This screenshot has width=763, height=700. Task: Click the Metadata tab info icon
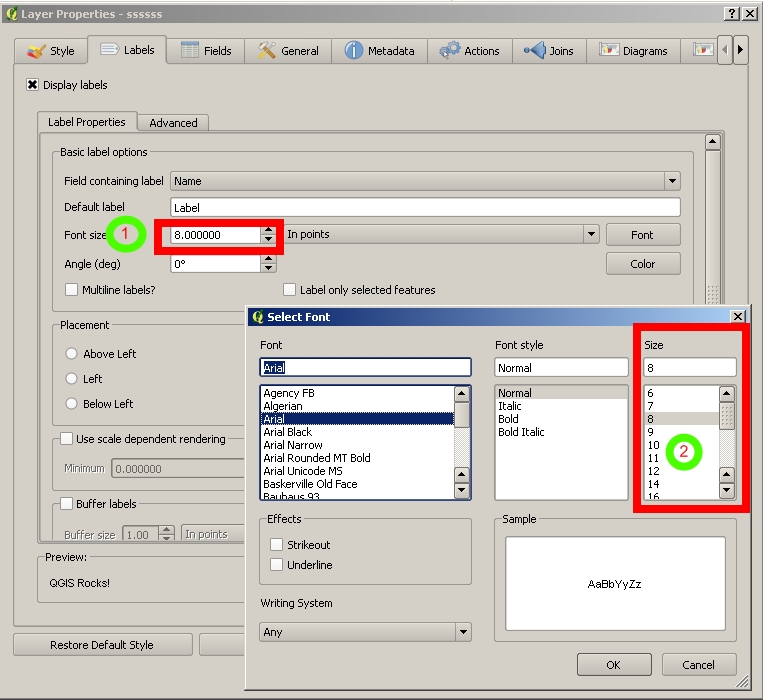[353, 51]
